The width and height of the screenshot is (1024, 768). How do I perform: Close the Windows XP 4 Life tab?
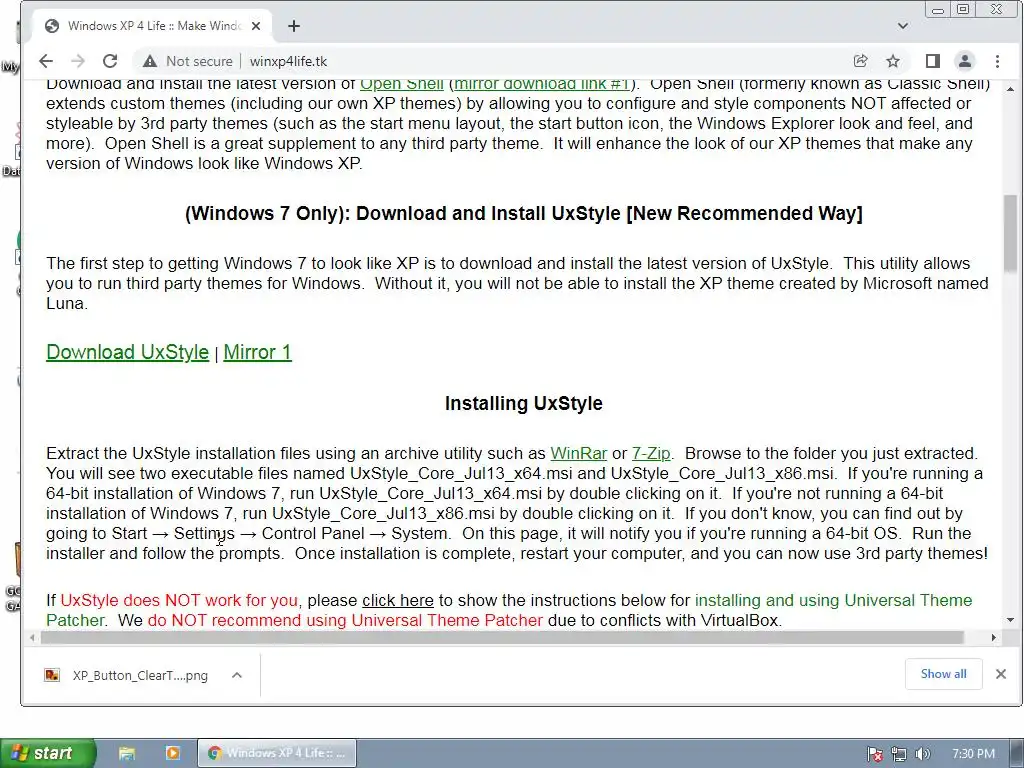pos(256,26)
